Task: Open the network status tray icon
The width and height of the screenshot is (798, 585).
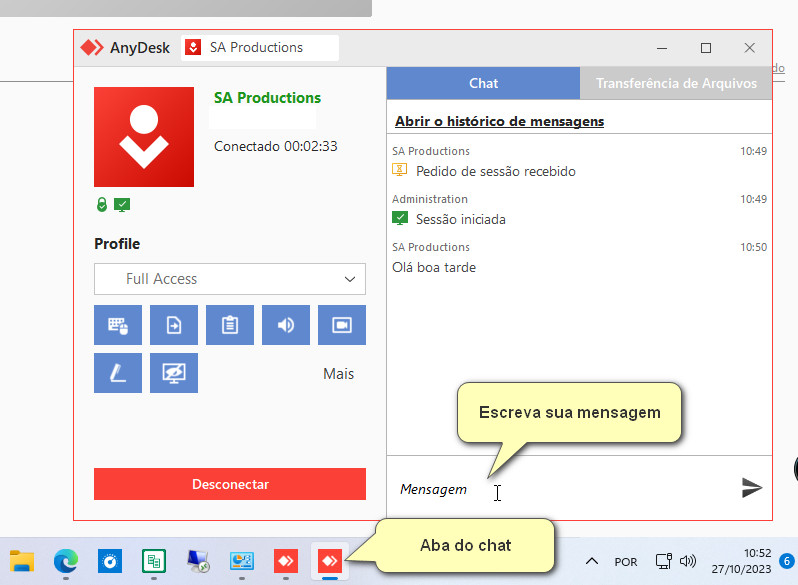Action: (x=664, y=561)
